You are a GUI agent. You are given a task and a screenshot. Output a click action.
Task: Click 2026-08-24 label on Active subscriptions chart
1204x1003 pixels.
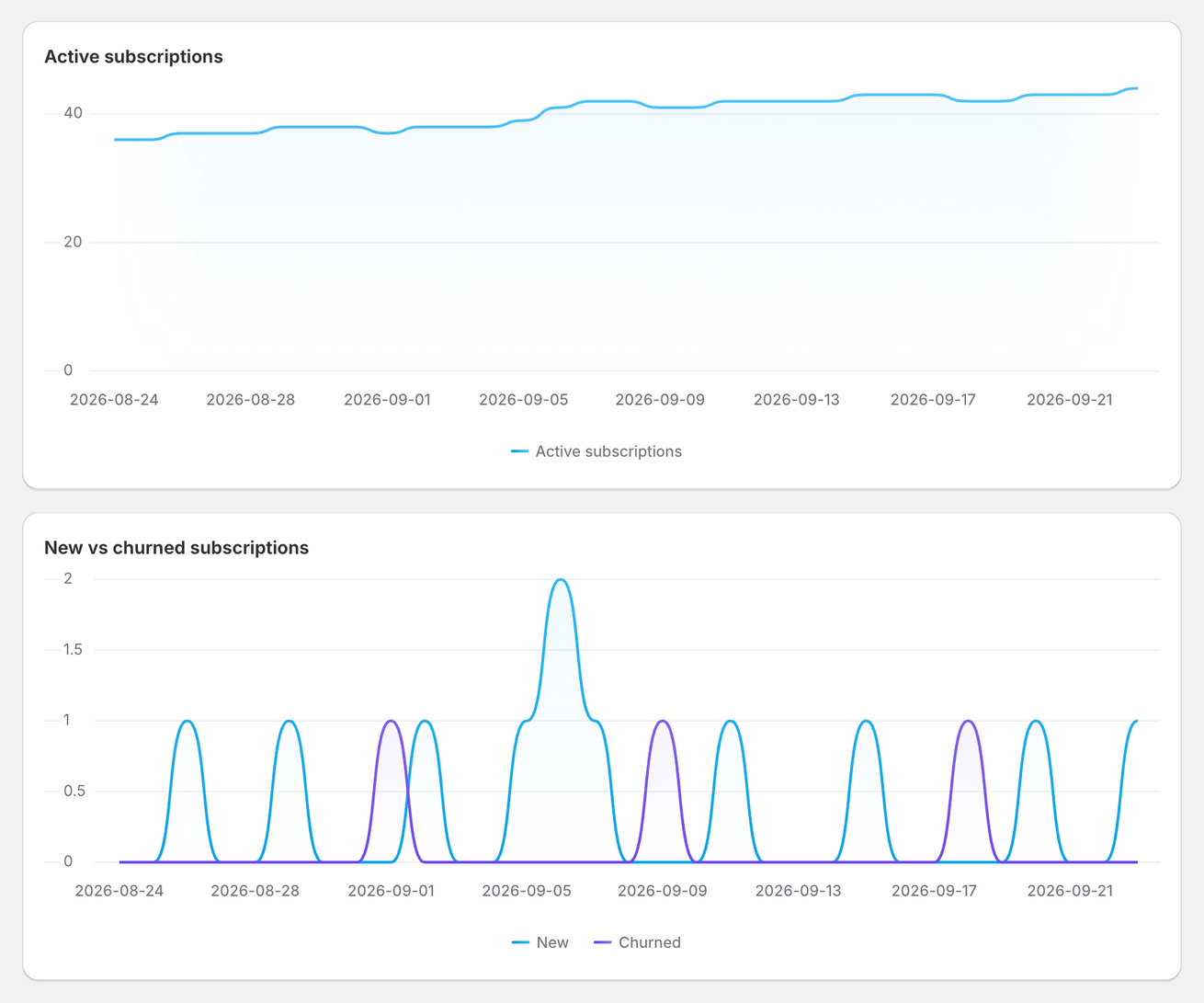[x=114, y=400]
